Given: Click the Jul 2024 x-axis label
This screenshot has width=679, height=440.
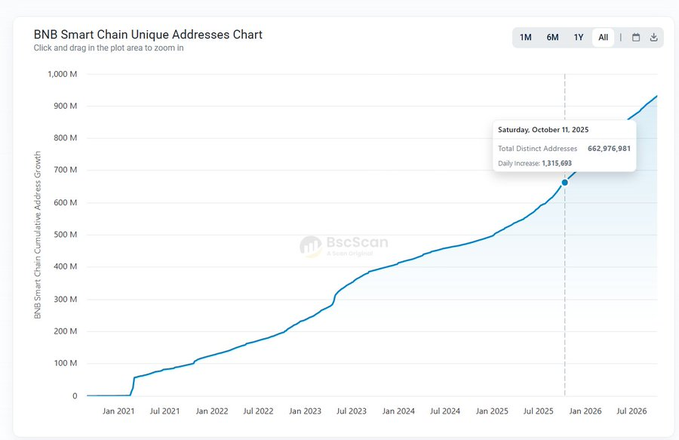Looking at the screenshot, I should [445, 411].
